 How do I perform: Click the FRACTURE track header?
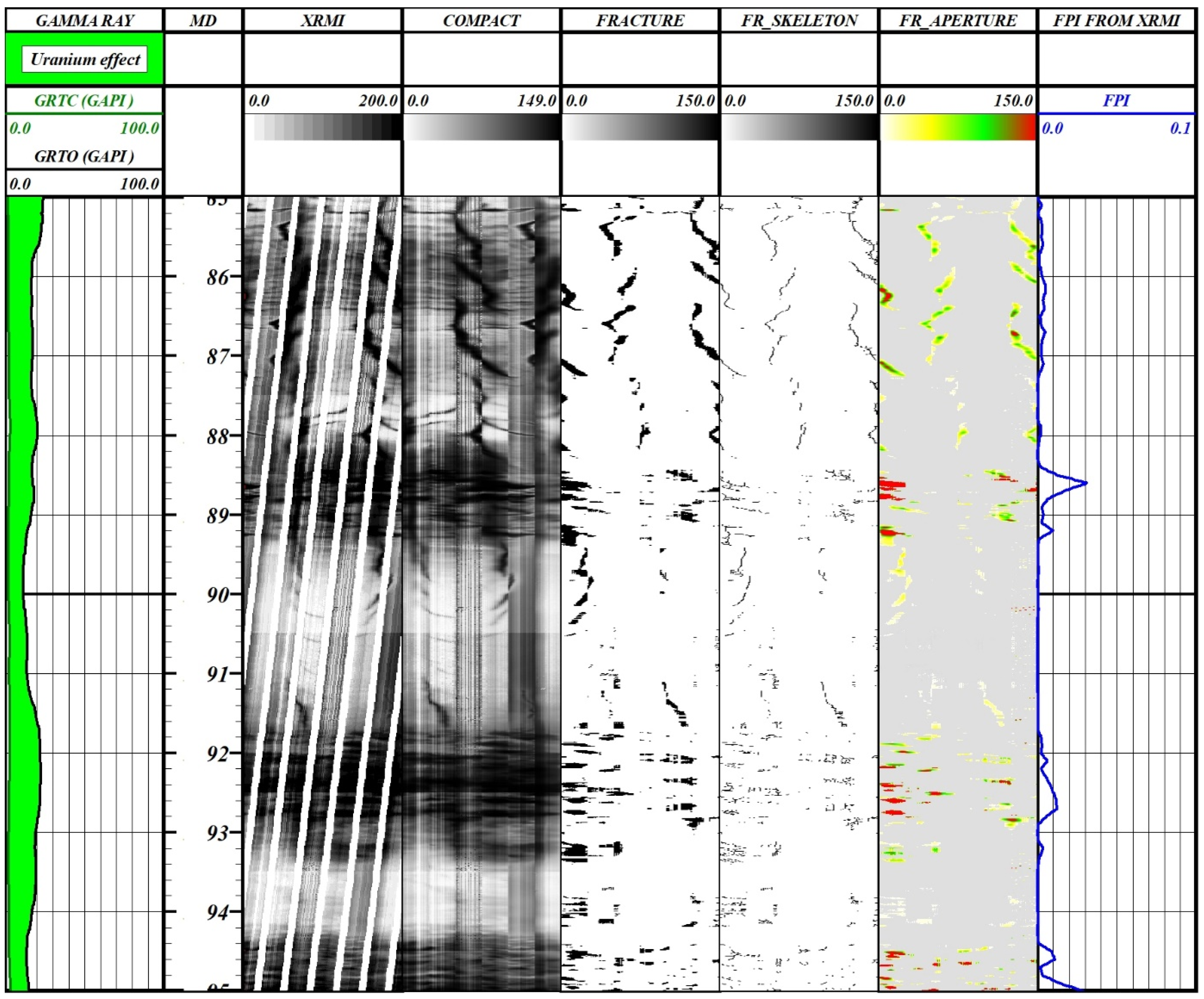(x=640, y=21)
